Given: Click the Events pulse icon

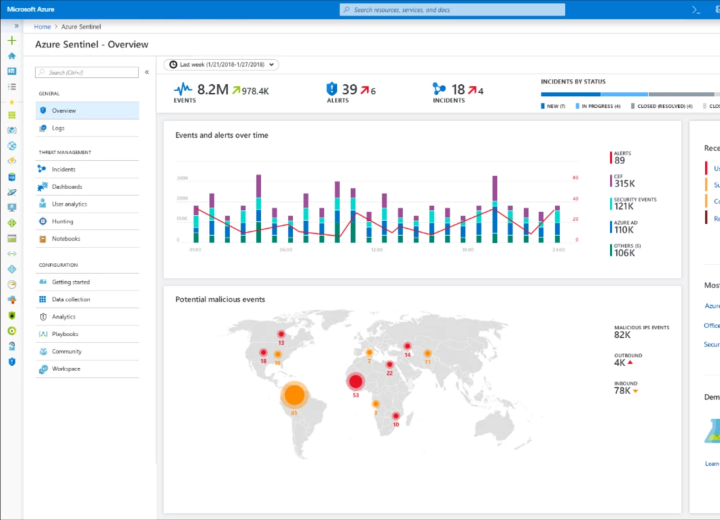Looking at the screenshot, I should (x=183, y=89).
